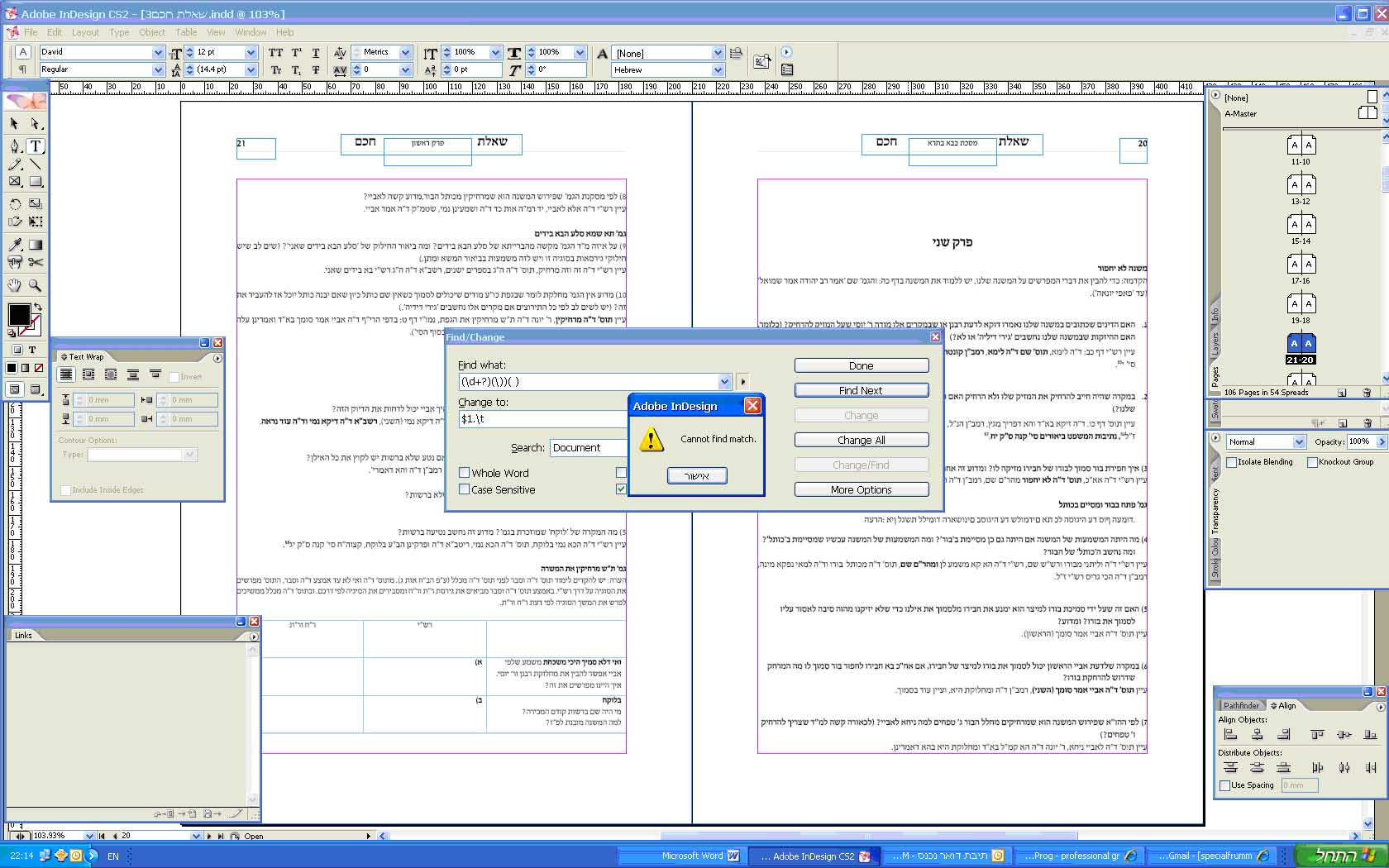Image resolution: width=1389 pixels, height=868 pixels.
Task: Open the Normal blending mode dropdown
Action: (1299, 442)
